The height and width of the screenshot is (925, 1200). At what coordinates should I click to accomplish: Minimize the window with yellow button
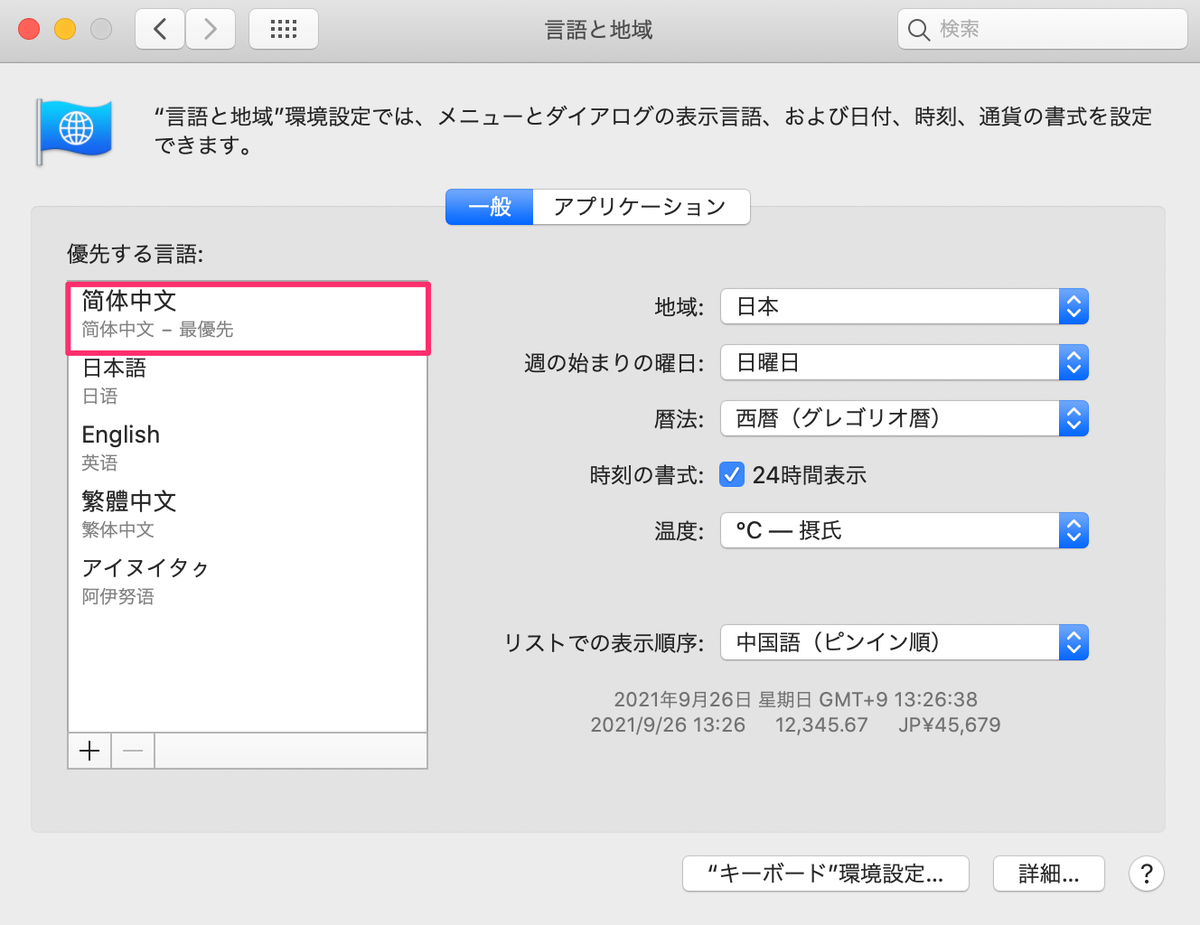[x=65, y=30]
